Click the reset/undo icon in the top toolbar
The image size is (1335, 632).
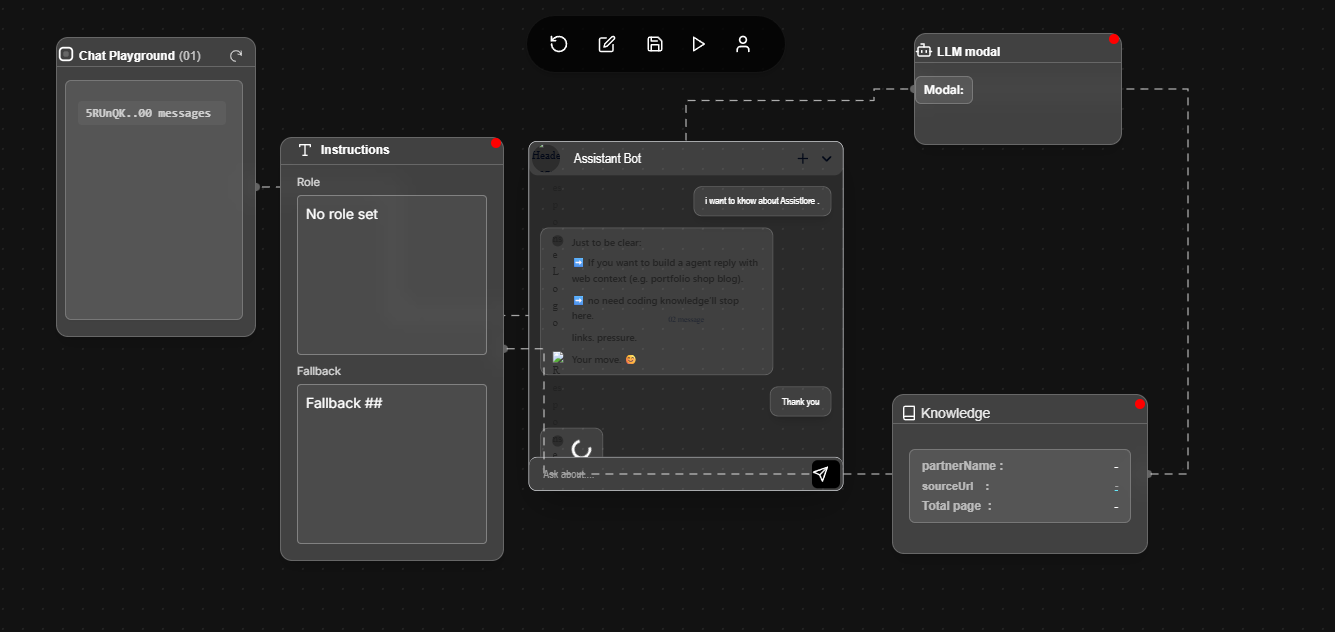pyautogui.click(x=558, y=44)
